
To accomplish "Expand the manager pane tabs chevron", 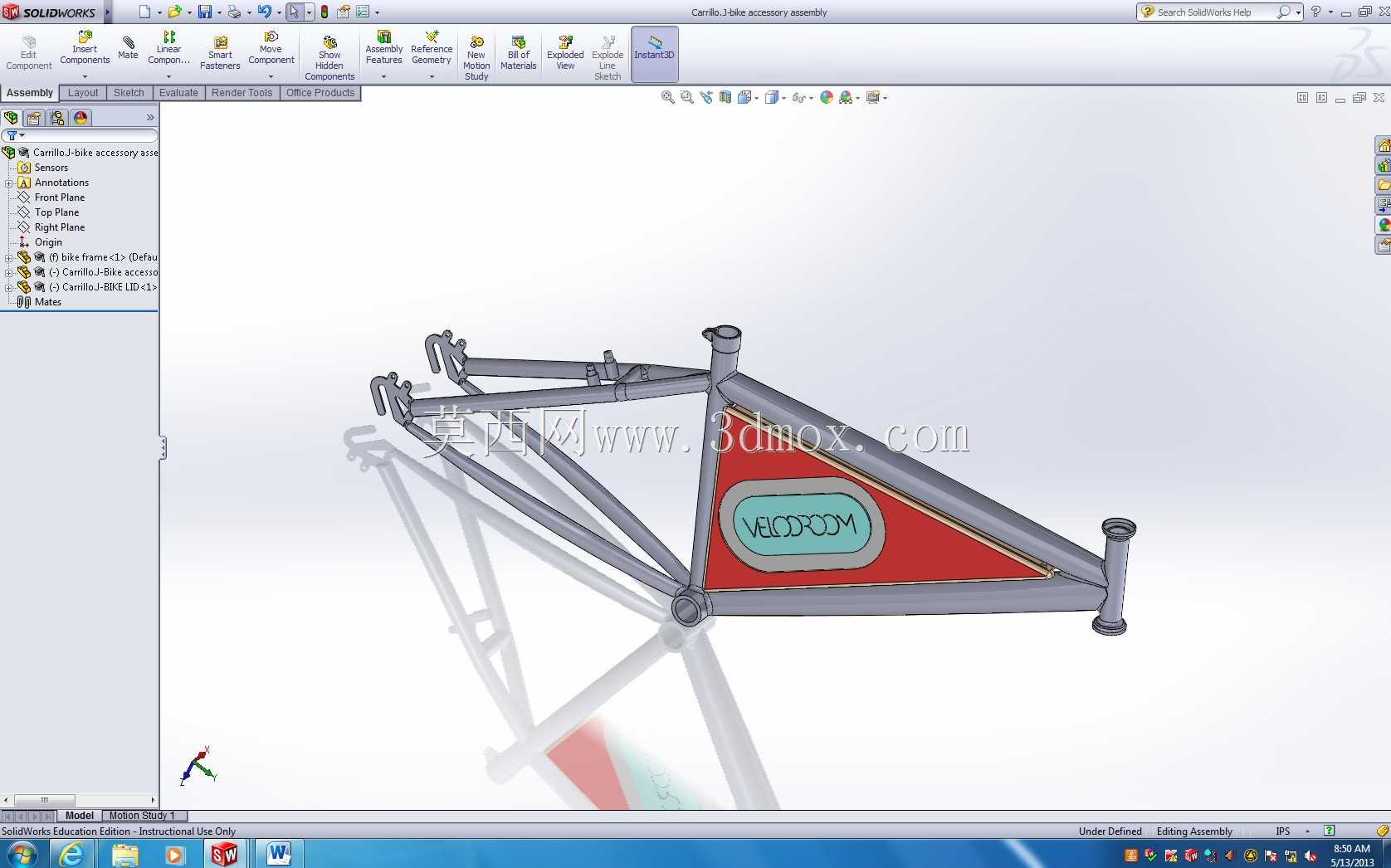I will (150, 118).
